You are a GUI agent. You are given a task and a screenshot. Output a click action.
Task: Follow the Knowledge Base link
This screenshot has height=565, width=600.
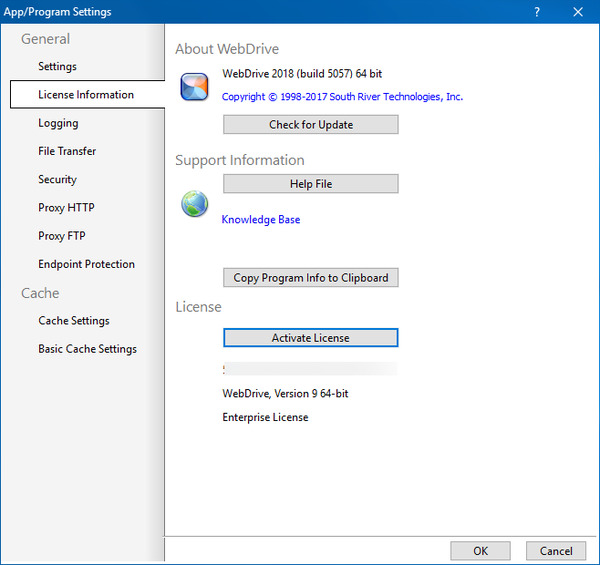[x=261, y=220]
